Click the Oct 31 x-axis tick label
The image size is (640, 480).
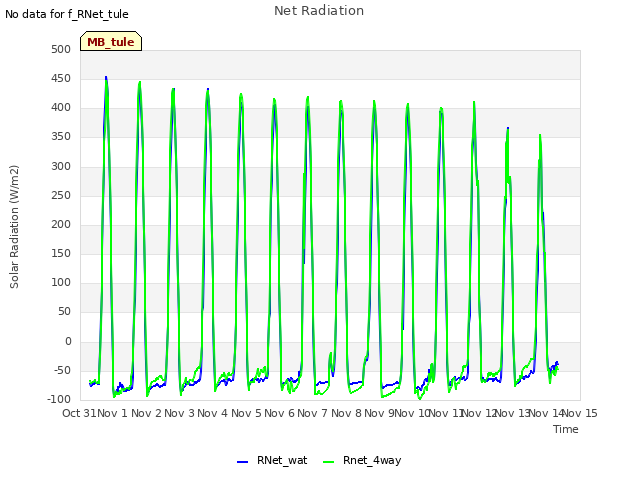[x=79, y=413]
